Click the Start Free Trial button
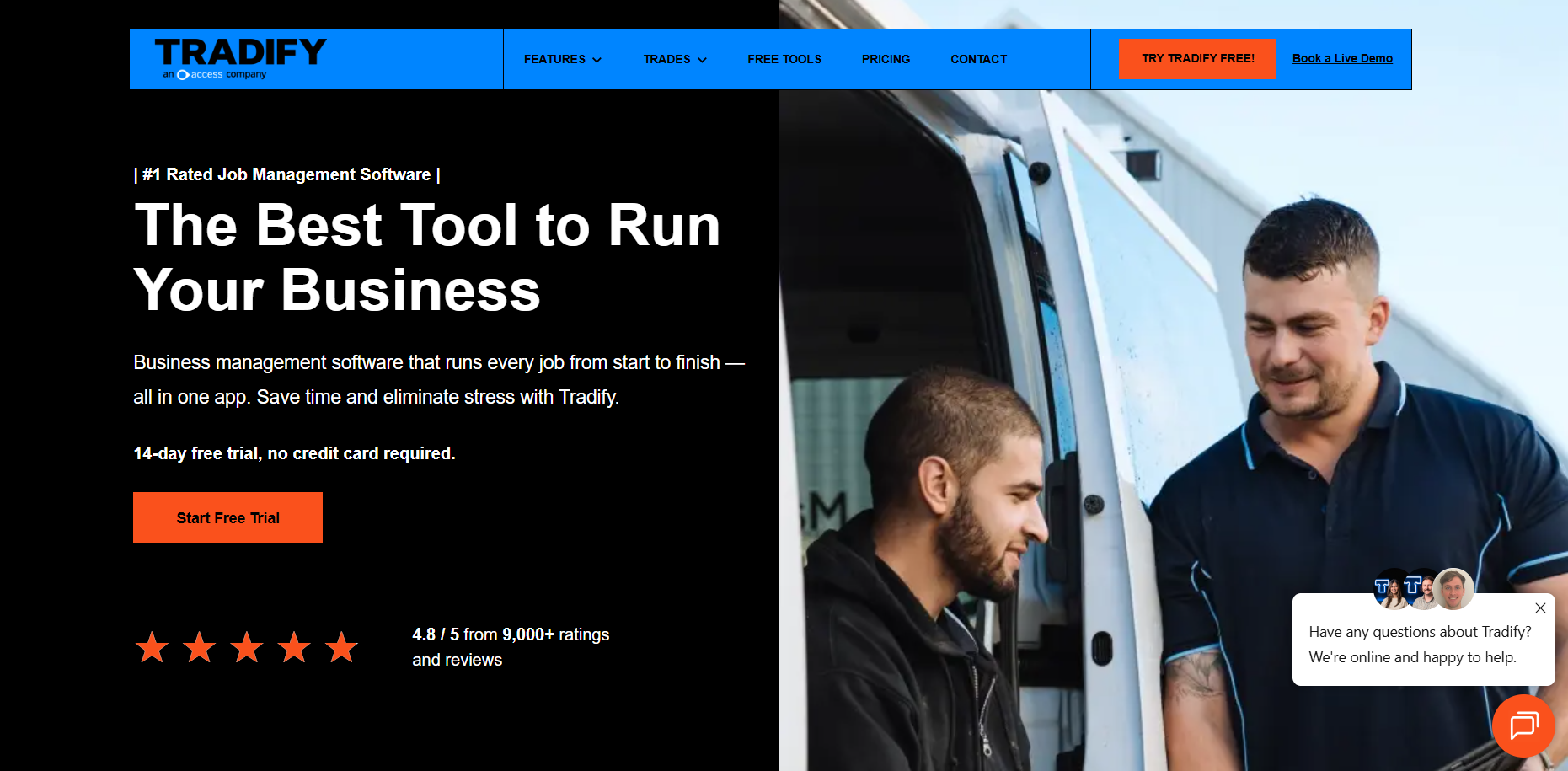 pyautogui.click(x=227, y=517)
